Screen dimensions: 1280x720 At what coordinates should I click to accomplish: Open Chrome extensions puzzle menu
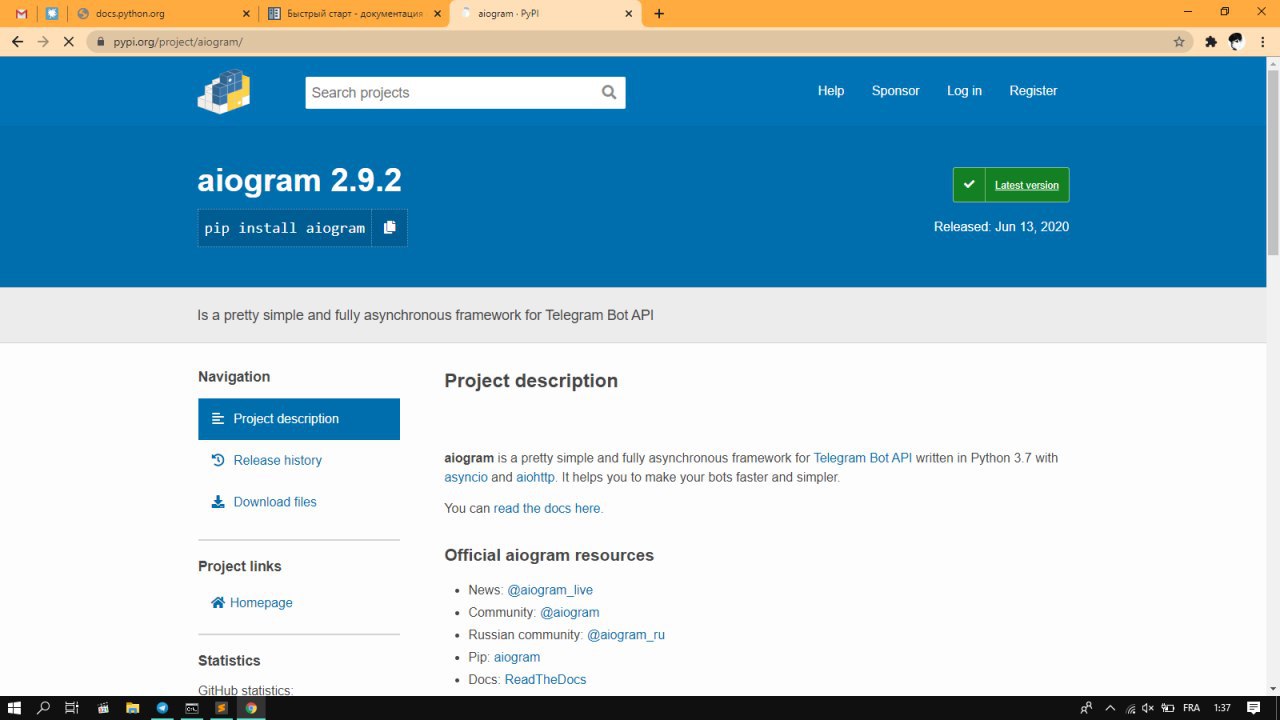click(1211, 42)
